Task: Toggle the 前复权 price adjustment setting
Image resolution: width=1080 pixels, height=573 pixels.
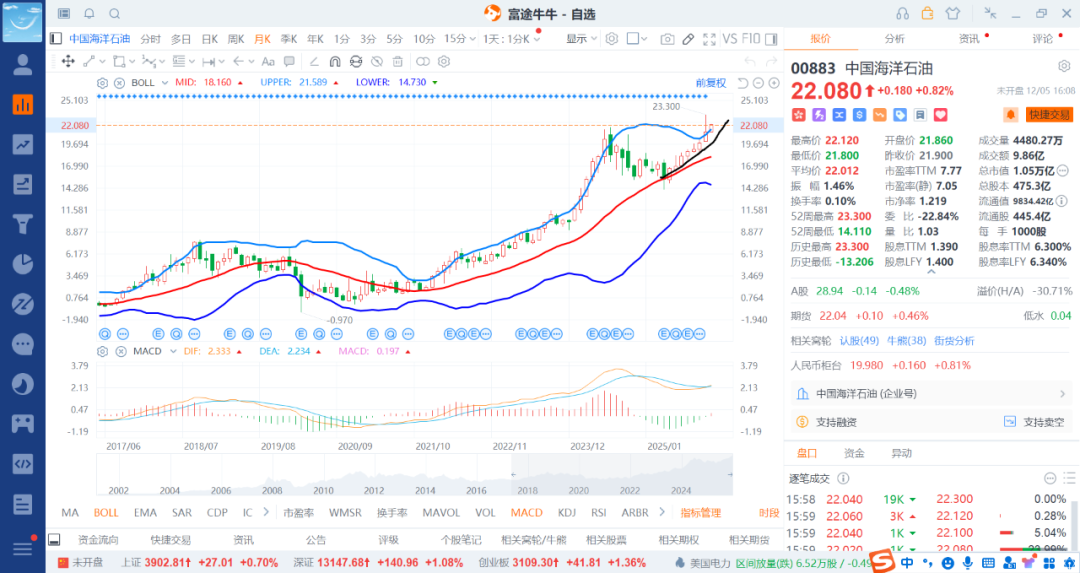Action: coord(711,82)
